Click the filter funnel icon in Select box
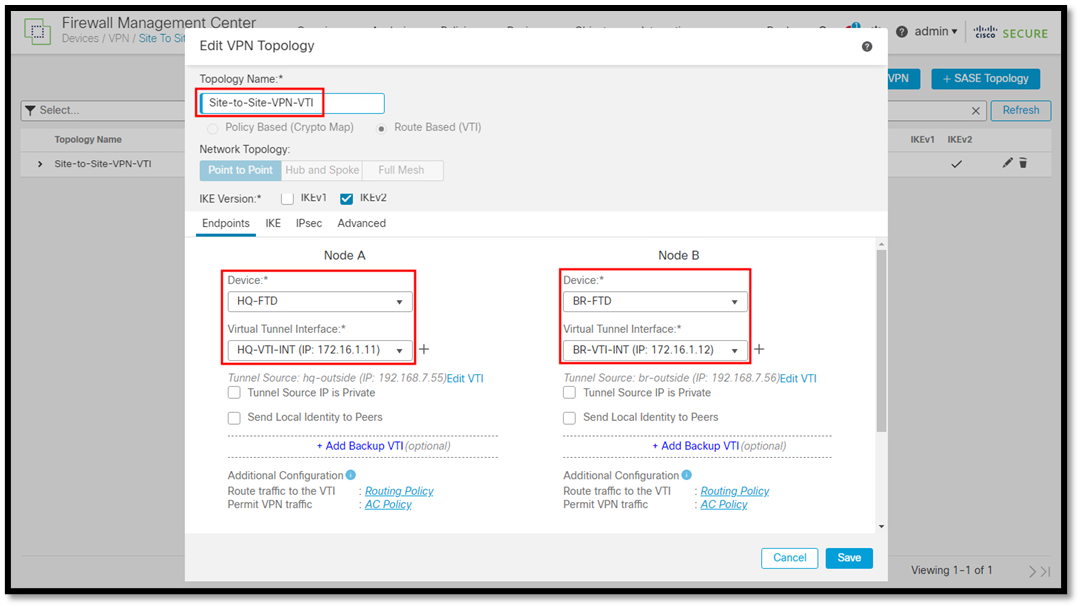The image size is (1080, 607). pyautogui.click(x=30, y=110)
